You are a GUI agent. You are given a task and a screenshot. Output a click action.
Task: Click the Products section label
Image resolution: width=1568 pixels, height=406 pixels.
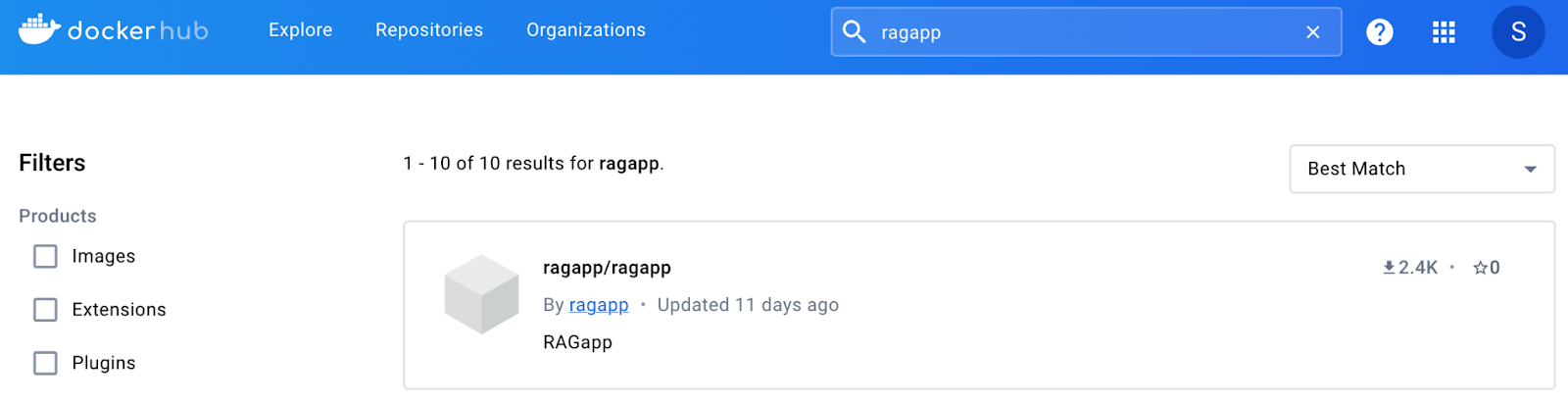pos(58,216)
